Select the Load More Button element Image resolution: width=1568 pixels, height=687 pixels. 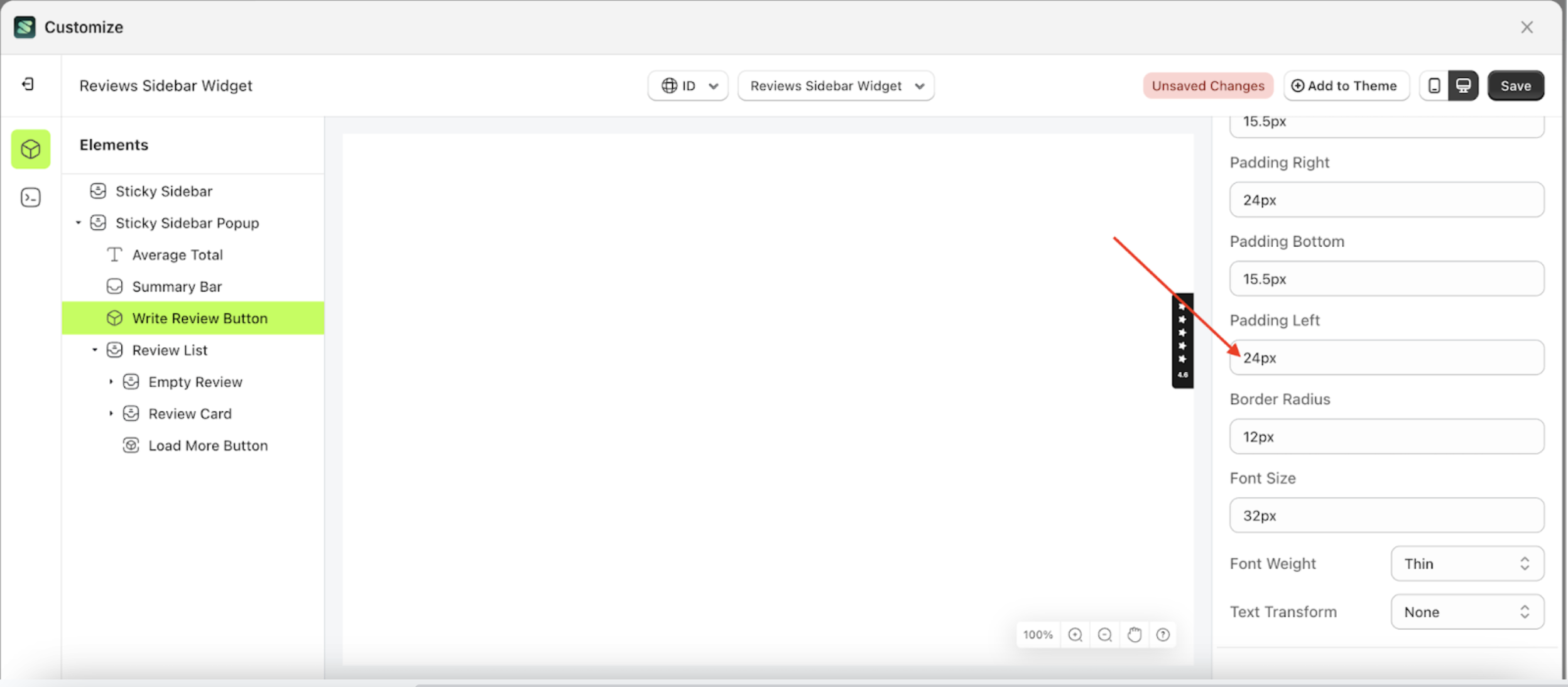click(x=207, y=445)
